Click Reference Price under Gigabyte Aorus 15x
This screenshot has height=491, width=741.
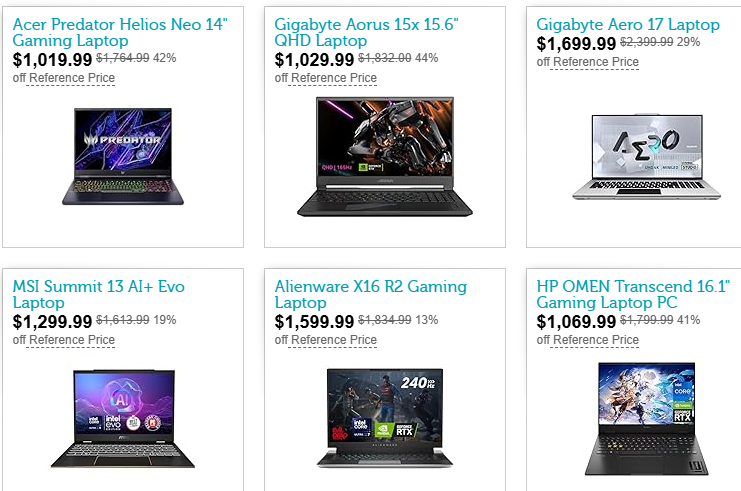click(334, 78)
